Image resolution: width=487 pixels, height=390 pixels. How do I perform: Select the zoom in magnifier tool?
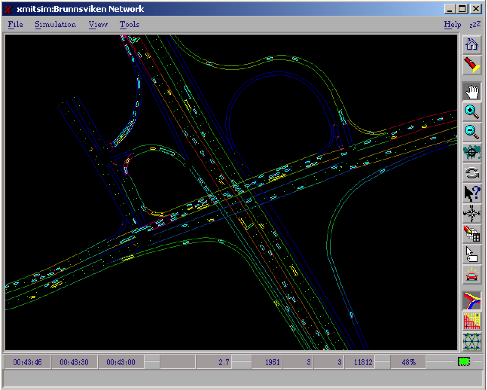[472, 112]
